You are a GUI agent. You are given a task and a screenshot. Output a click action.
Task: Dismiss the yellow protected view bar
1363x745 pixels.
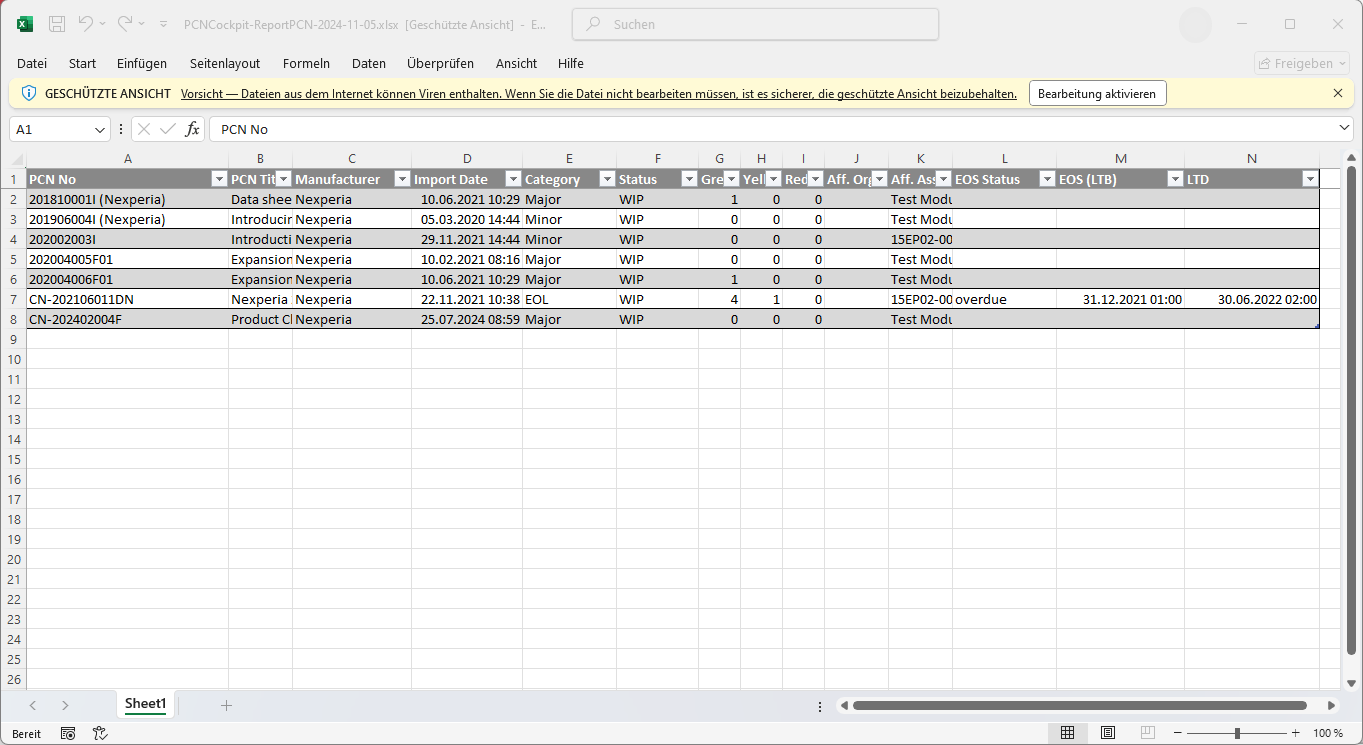1338,93
